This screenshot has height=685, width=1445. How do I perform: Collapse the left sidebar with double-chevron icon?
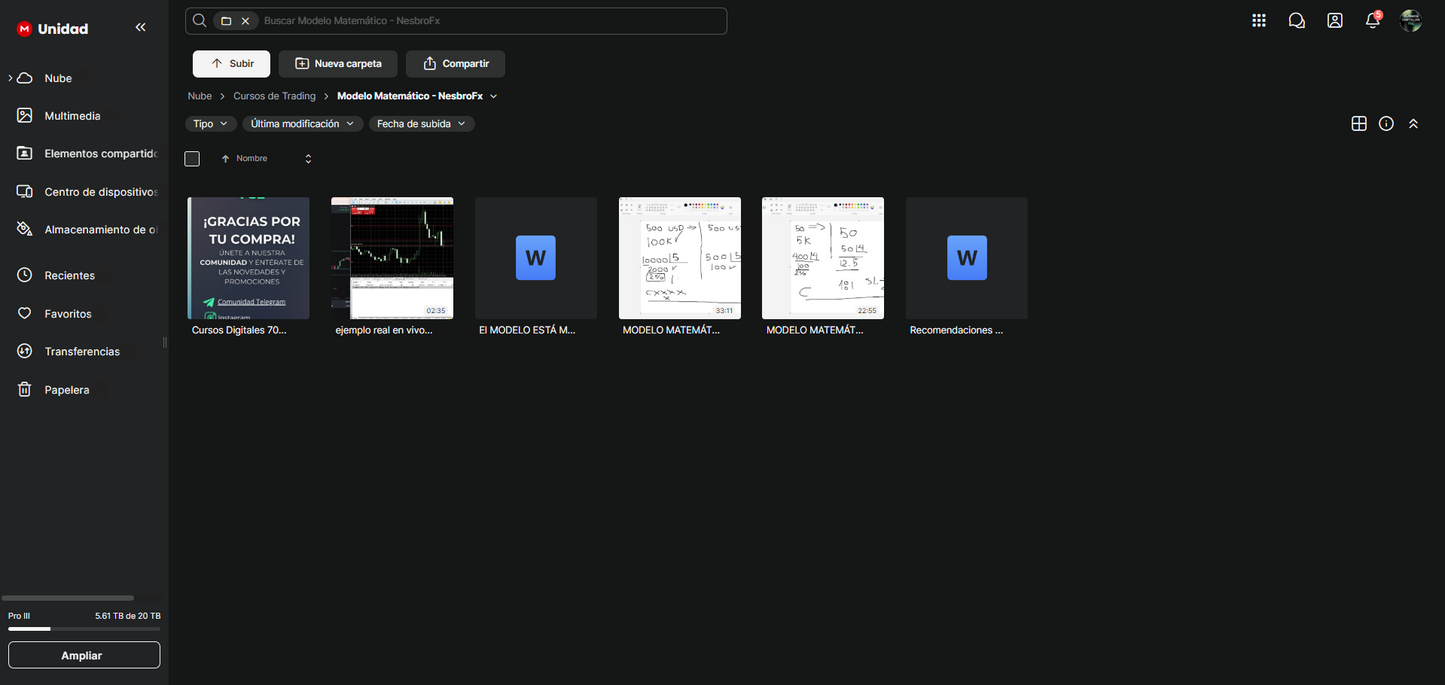coord(140,28)
